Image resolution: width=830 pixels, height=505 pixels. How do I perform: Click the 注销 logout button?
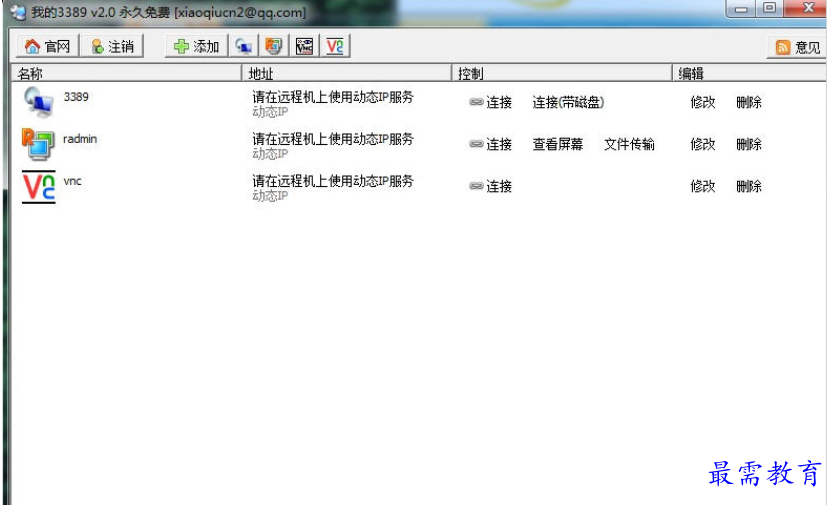coord(112,47)
